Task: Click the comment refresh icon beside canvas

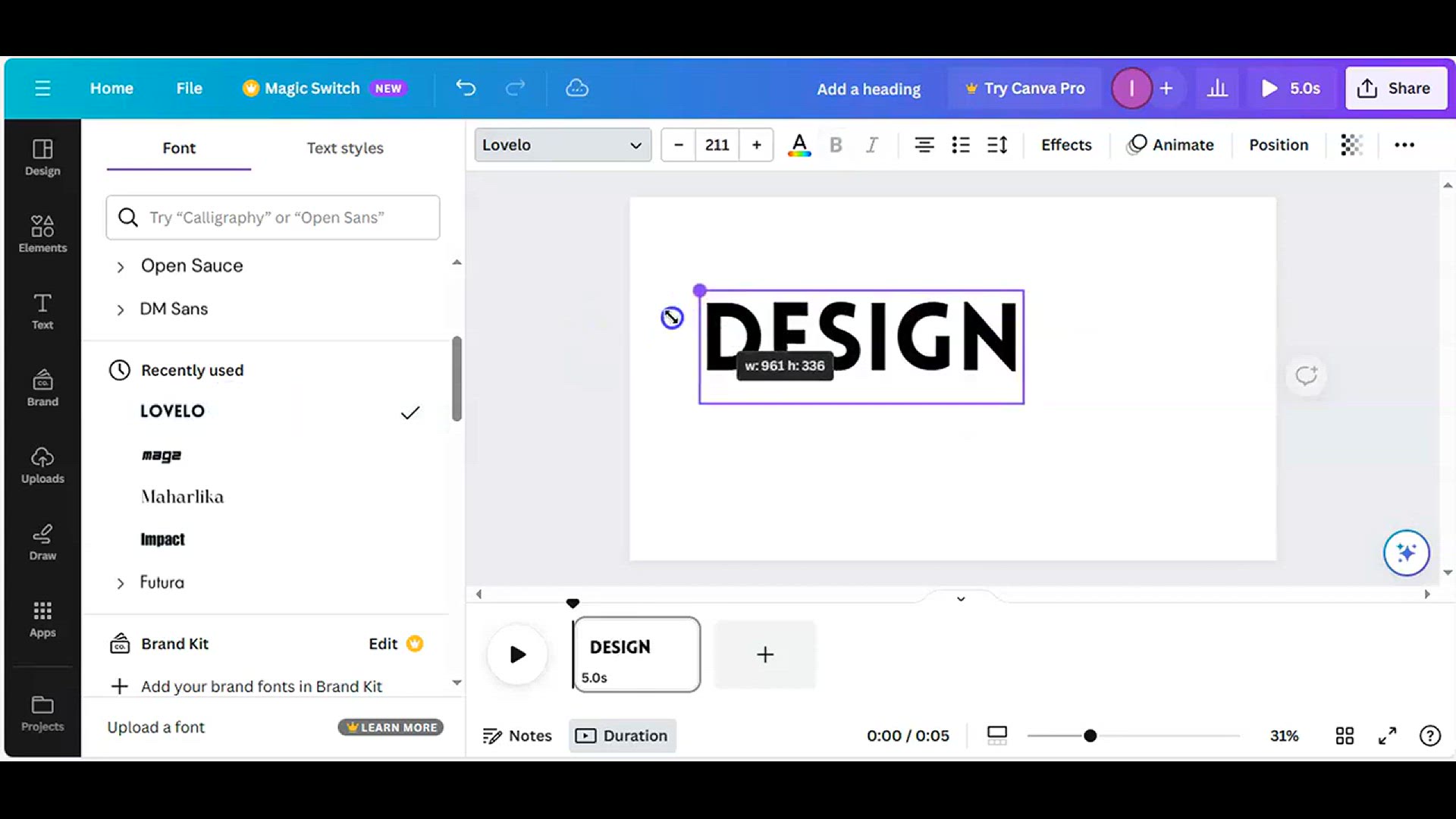Action: point(1306,375)
